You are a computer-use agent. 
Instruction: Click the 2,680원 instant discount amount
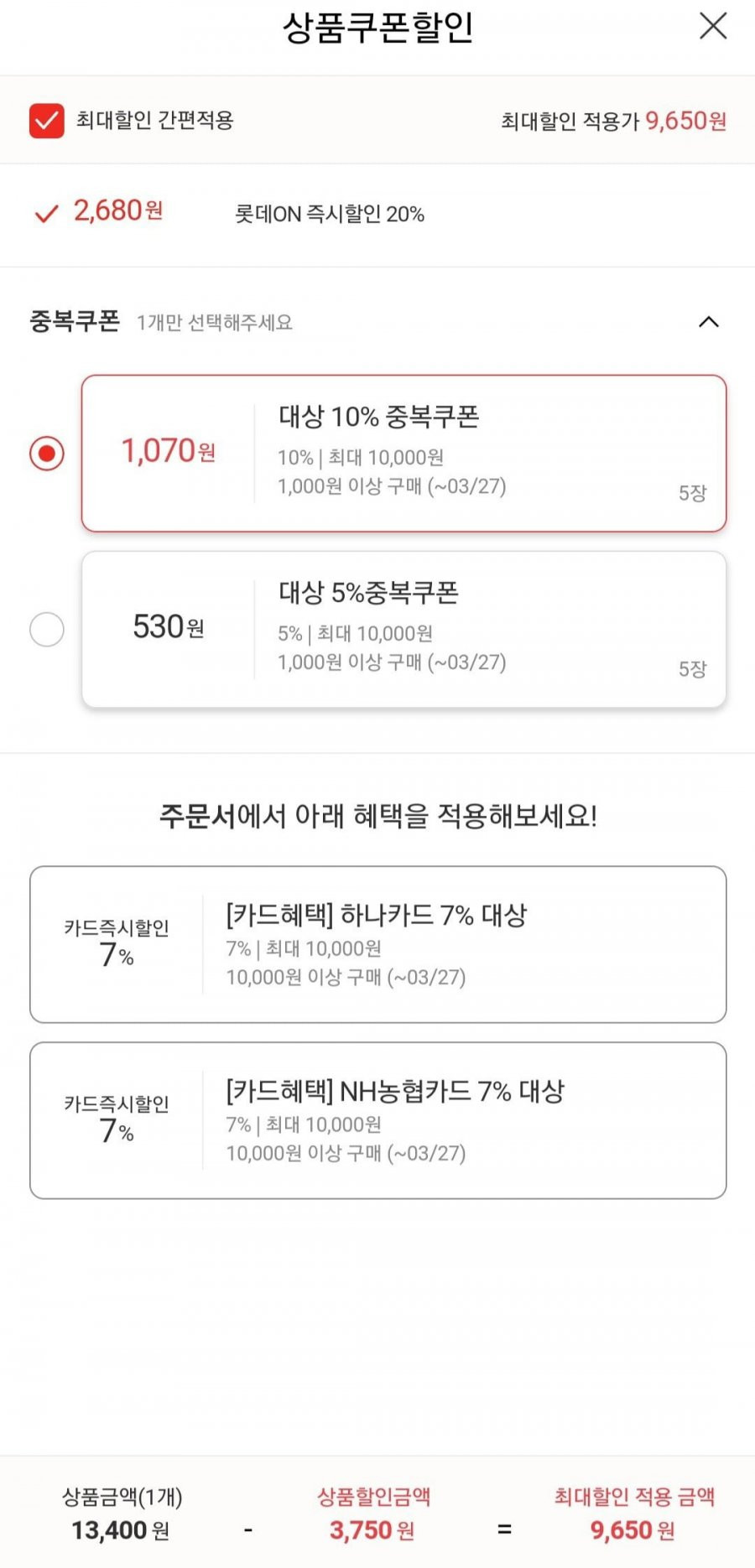pyautogui.click(x=118, y=210)
